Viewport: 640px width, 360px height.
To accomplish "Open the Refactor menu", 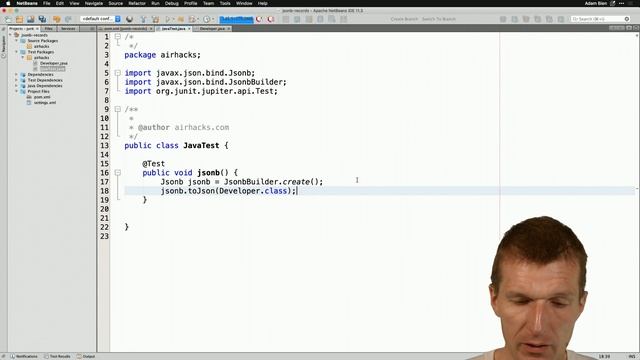I will tap(137, 3).
